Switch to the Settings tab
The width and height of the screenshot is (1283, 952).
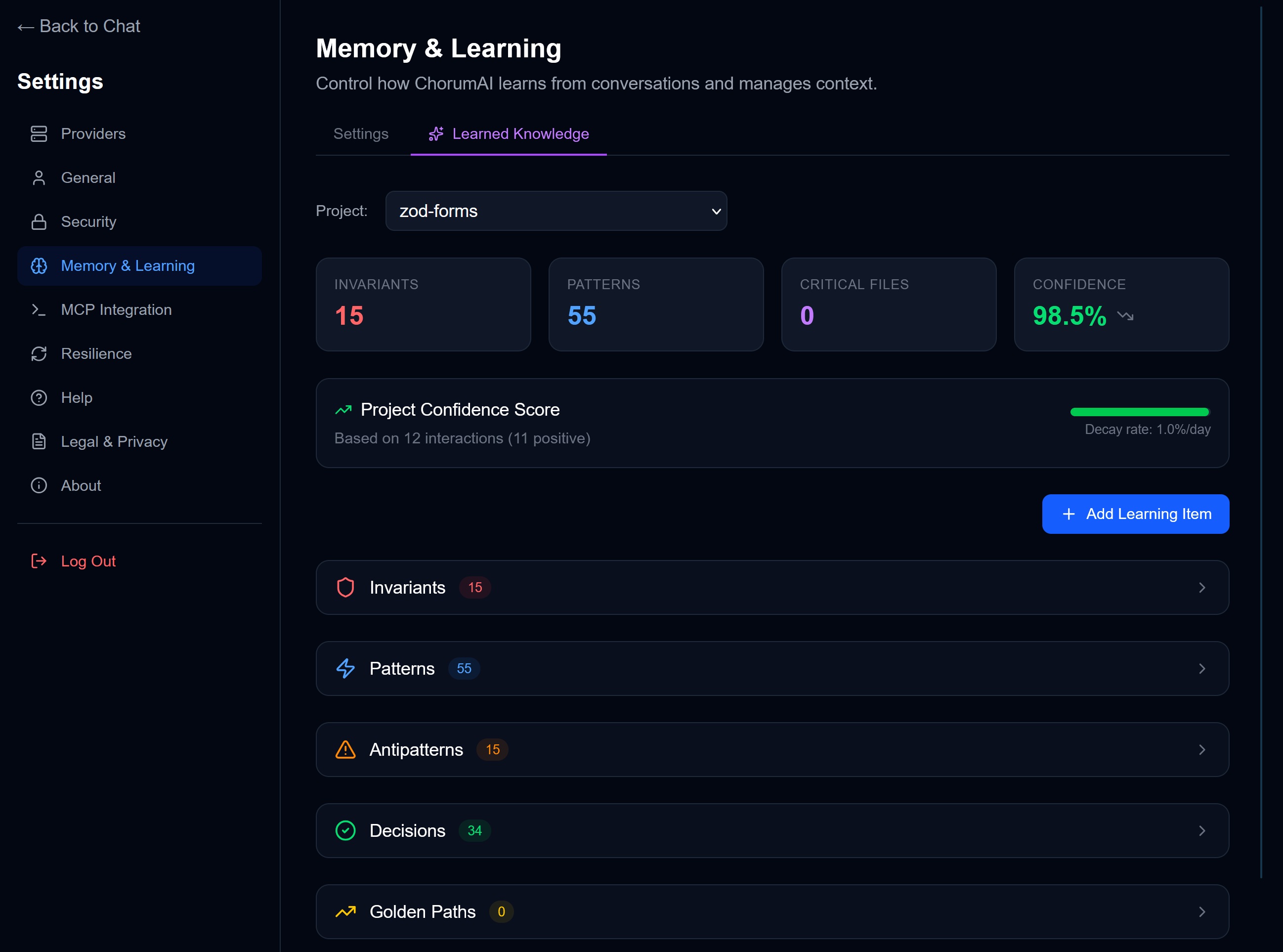361,133
